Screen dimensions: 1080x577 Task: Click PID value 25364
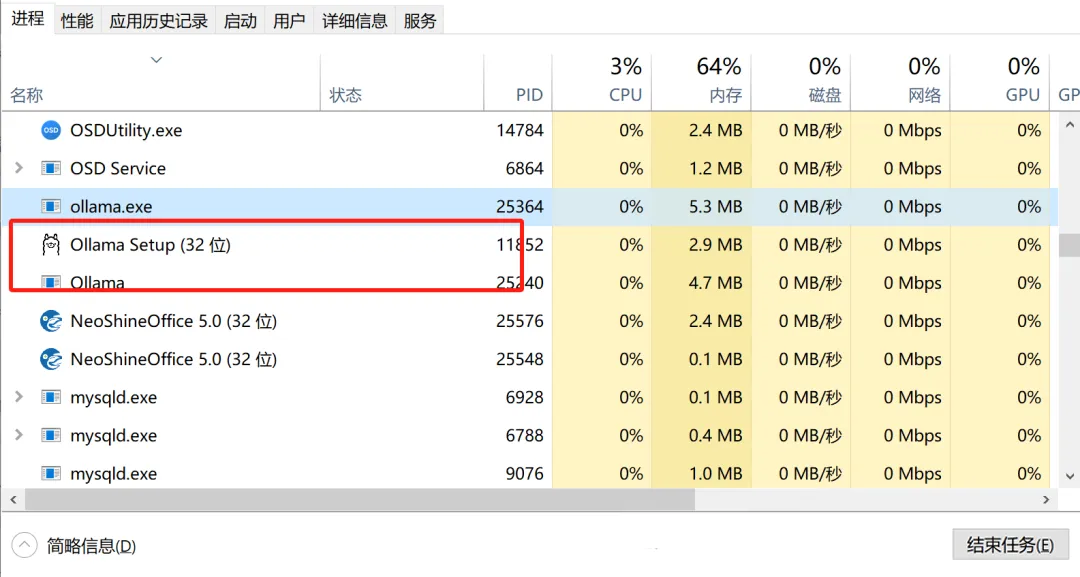point(520,207)
